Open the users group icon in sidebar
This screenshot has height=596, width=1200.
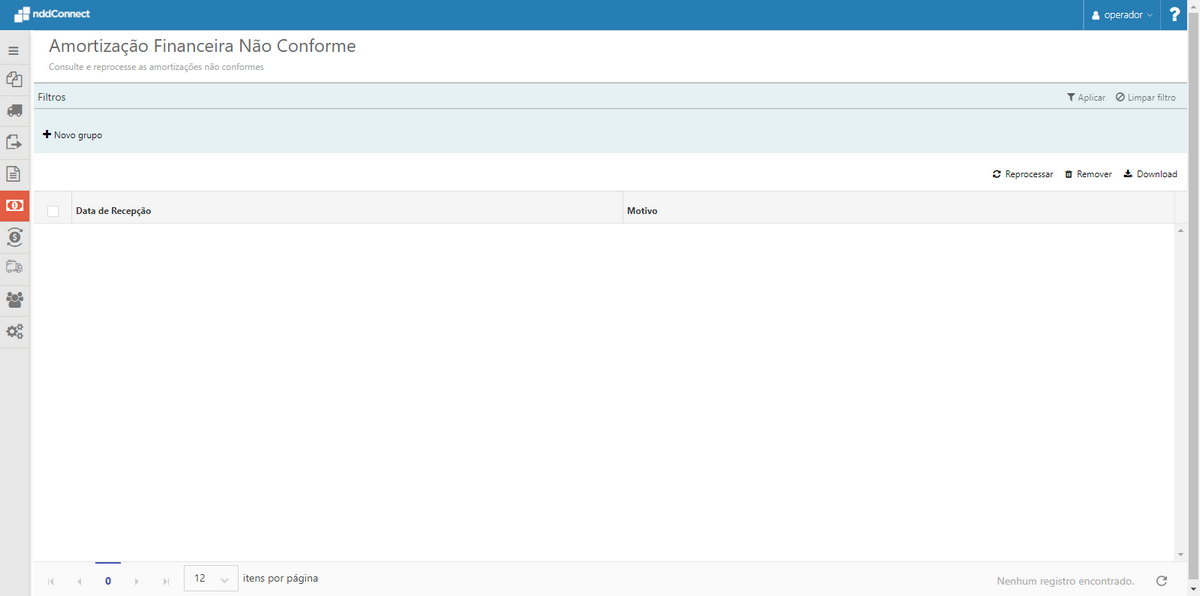pyautogui.click(x=14, y=299)
